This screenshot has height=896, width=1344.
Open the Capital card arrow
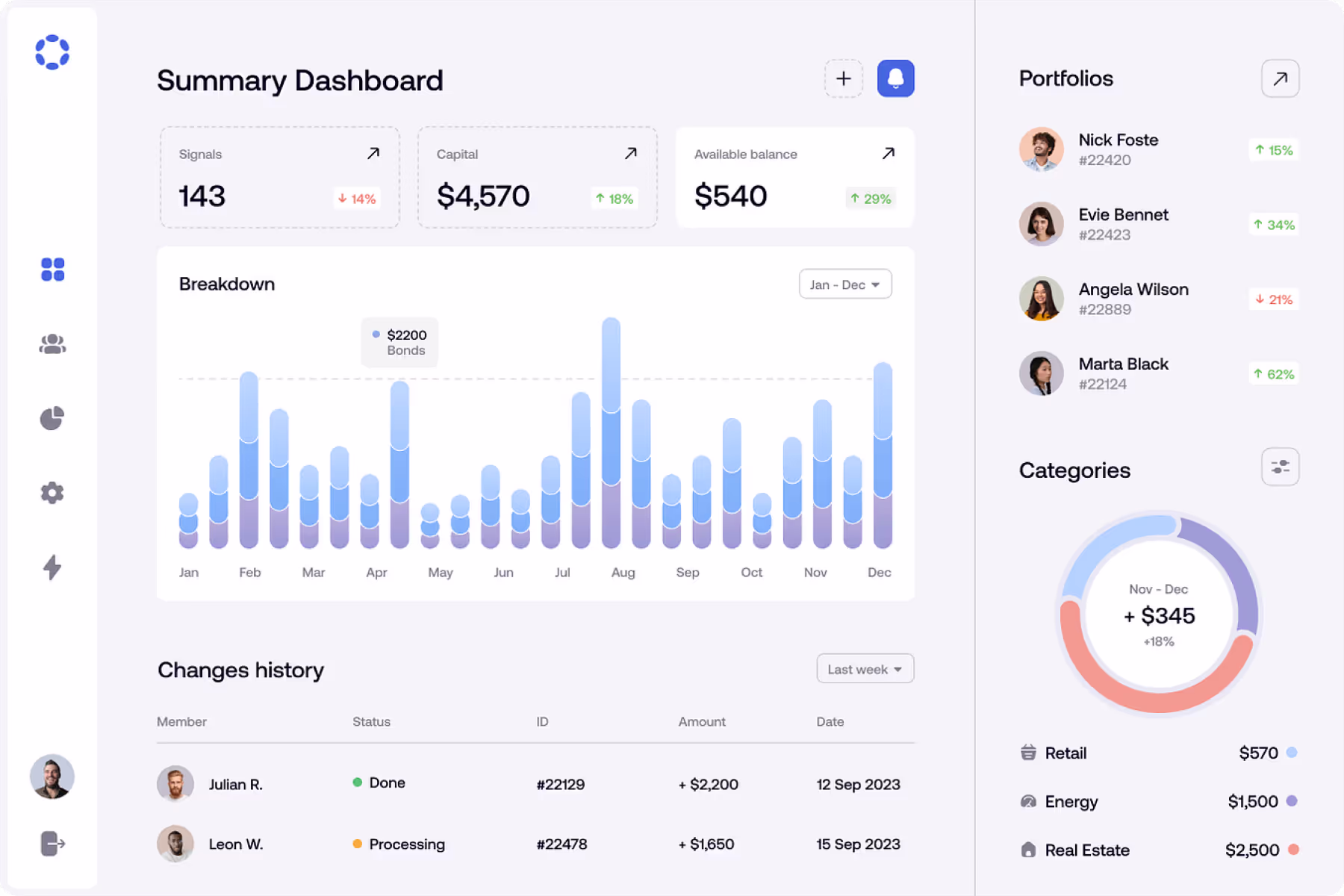point(631,154)
